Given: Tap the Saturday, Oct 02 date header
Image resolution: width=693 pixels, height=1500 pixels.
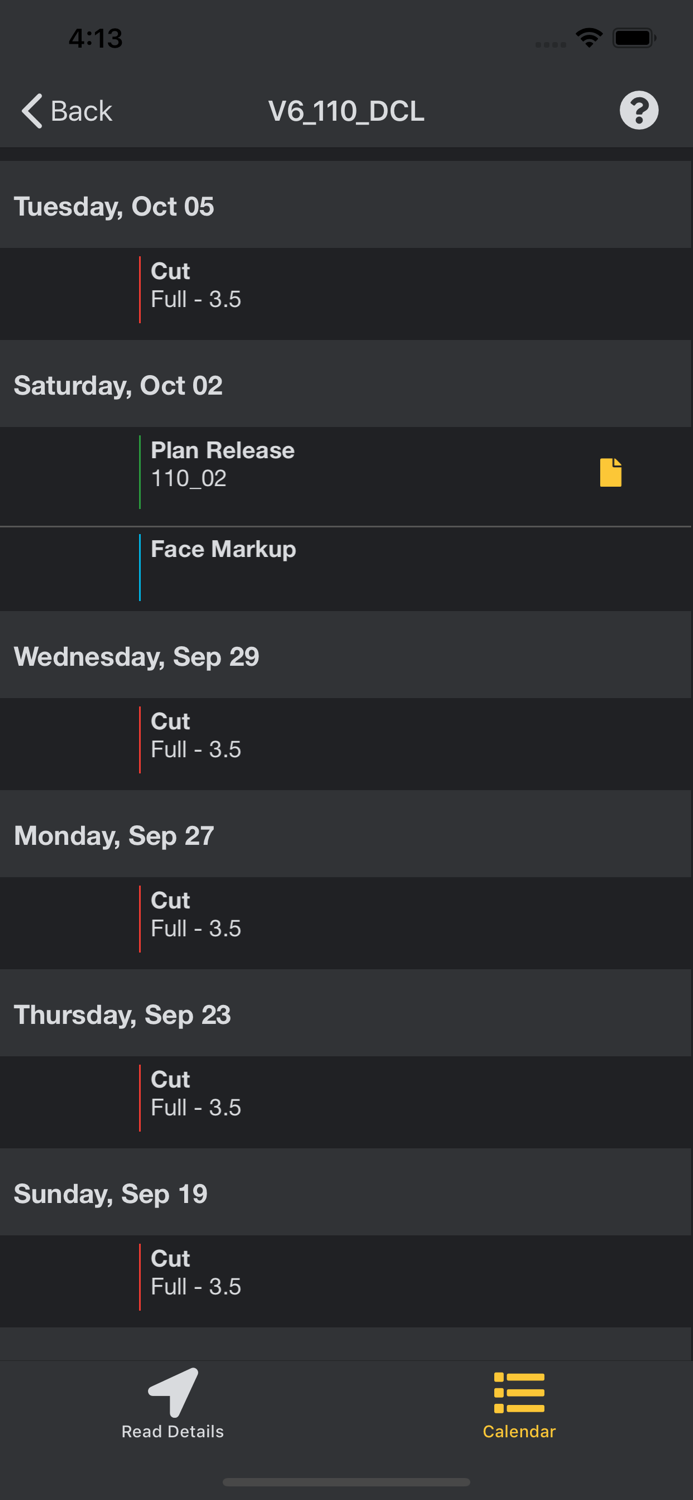Looking at the screenshot, I should click(118, 385).
